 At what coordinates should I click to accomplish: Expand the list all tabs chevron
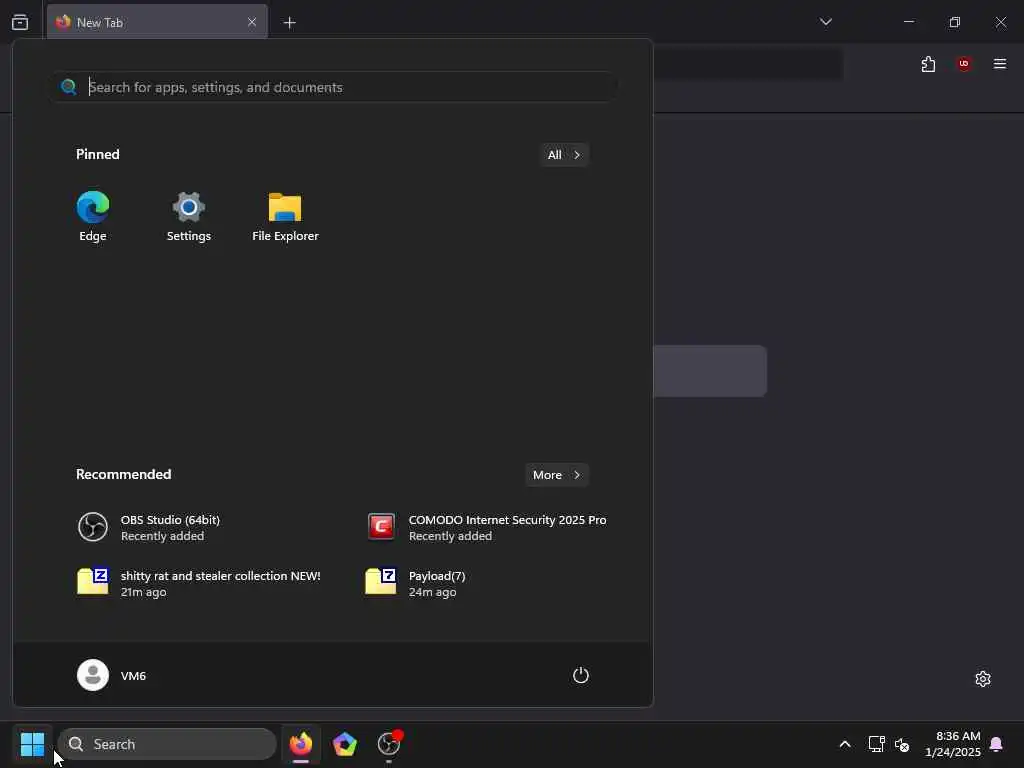click(826, 22)
